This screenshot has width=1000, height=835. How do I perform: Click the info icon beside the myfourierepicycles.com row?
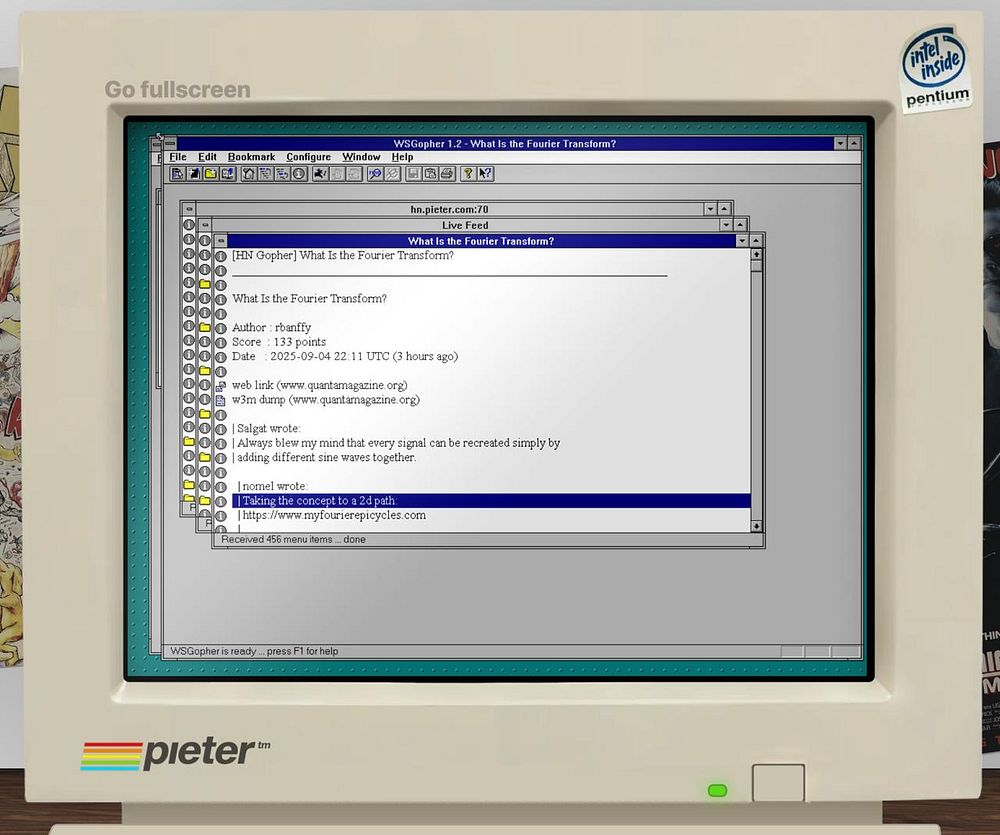(221, 516)
